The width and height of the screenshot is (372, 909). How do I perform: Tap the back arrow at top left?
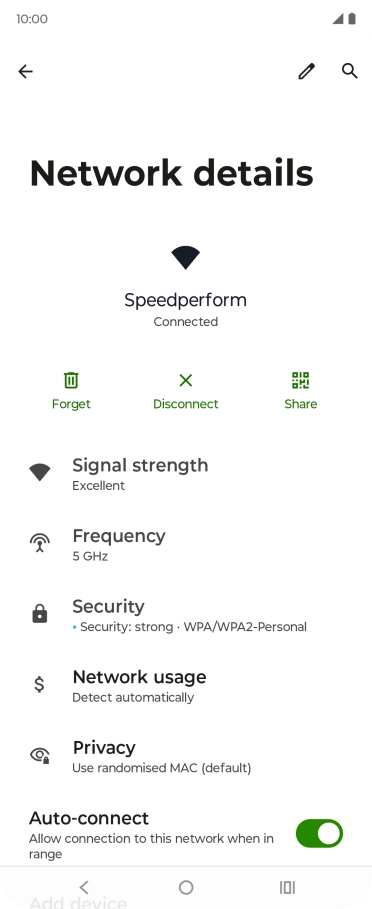pos(25,71)
